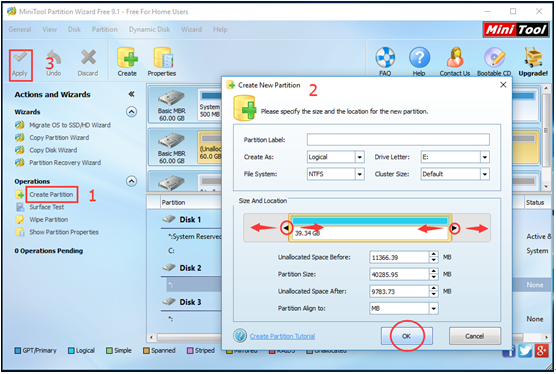Image resolution: width=556 pixels, height=374 pixels.
Task: Open the File System dropdown
Action: 360,174
